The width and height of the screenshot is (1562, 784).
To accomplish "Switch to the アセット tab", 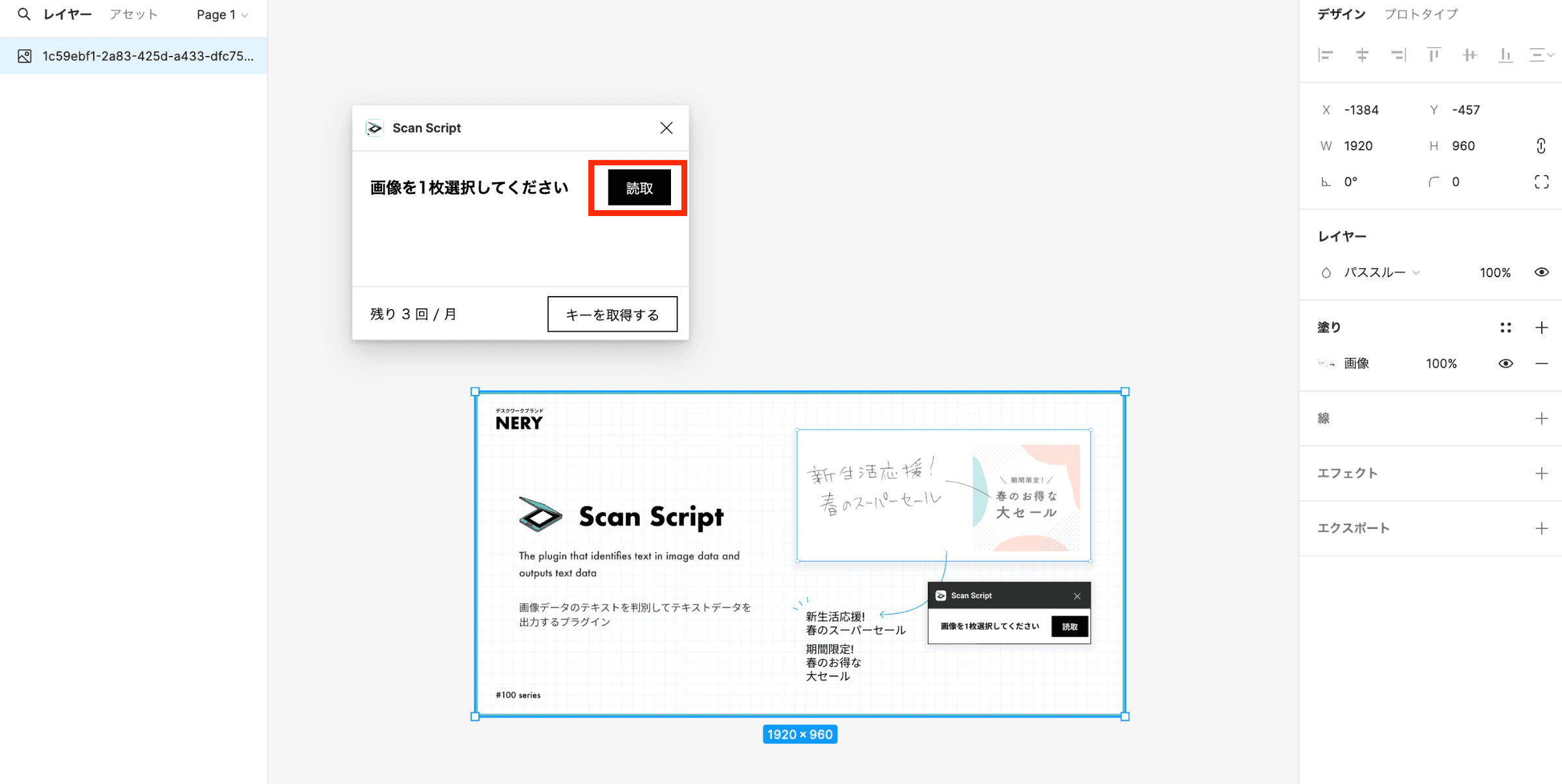I will coord(133,14).
